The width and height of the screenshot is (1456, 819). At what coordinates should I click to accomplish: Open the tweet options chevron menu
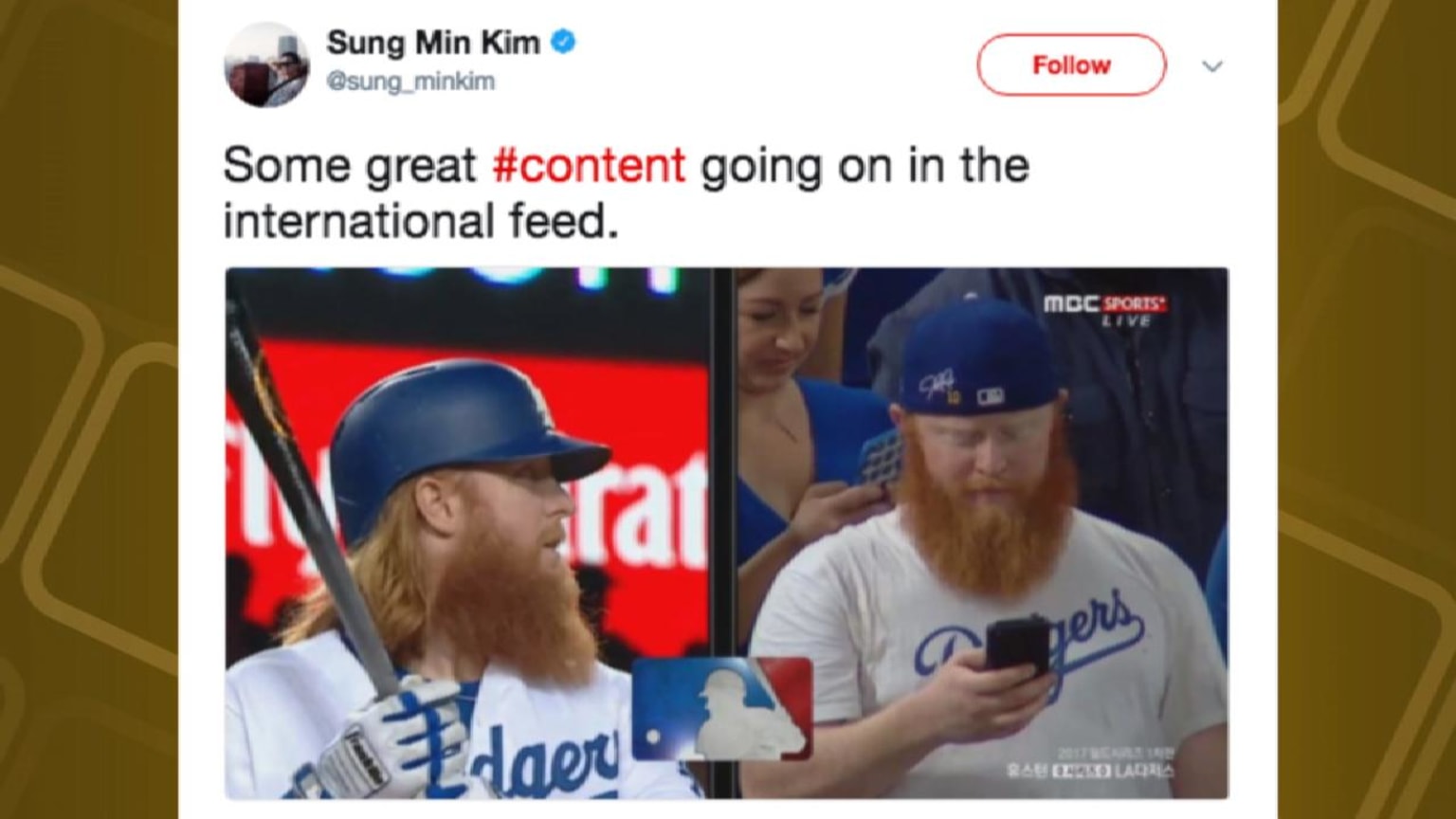(1212, 66)
